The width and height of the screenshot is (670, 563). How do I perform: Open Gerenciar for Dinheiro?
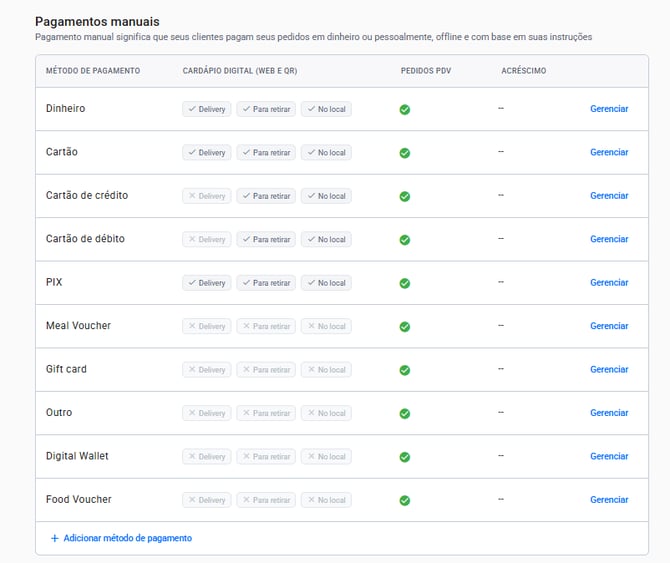tap(609, 109)
